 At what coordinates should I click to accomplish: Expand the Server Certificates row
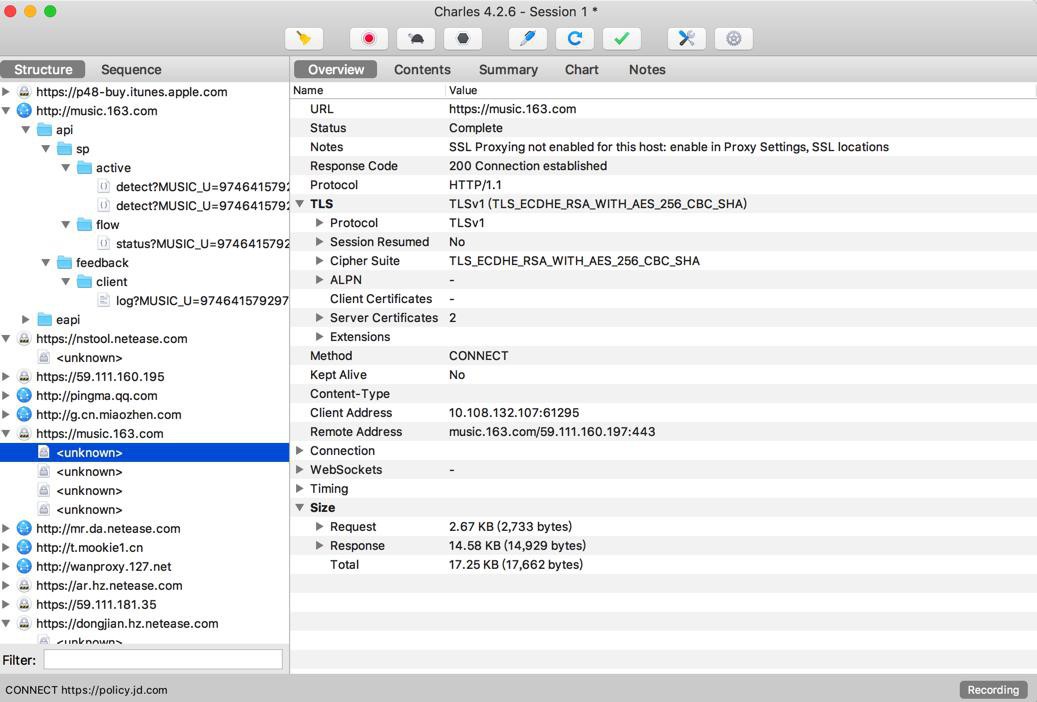coord(319,318)
